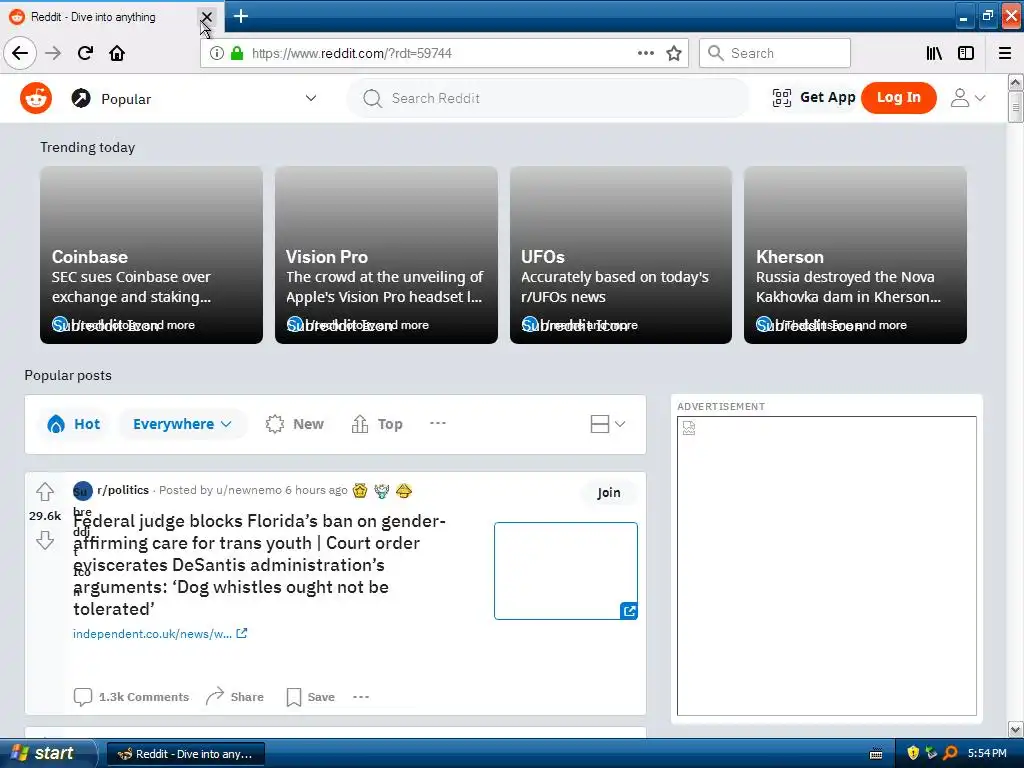This screenshot has width=1024, height=768.
Task: Click the 5:54 PM system clock
Action: coord(987,753)
